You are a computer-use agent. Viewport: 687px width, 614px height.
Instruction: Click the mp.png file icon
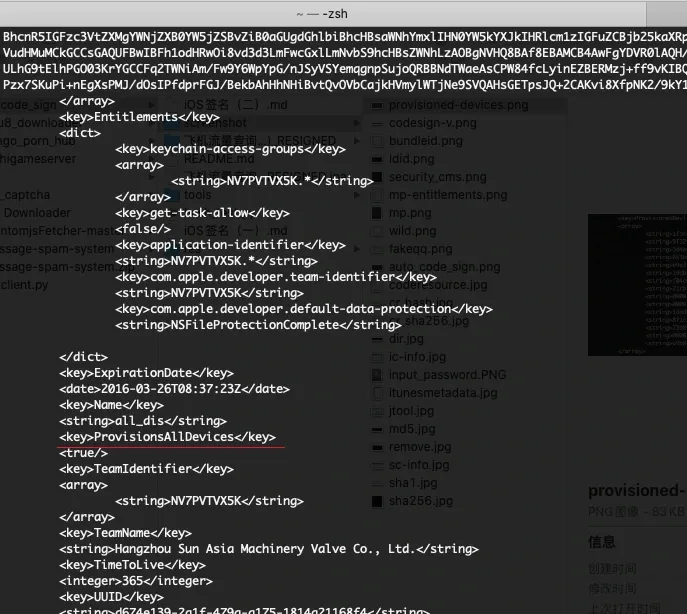(377, 213)
